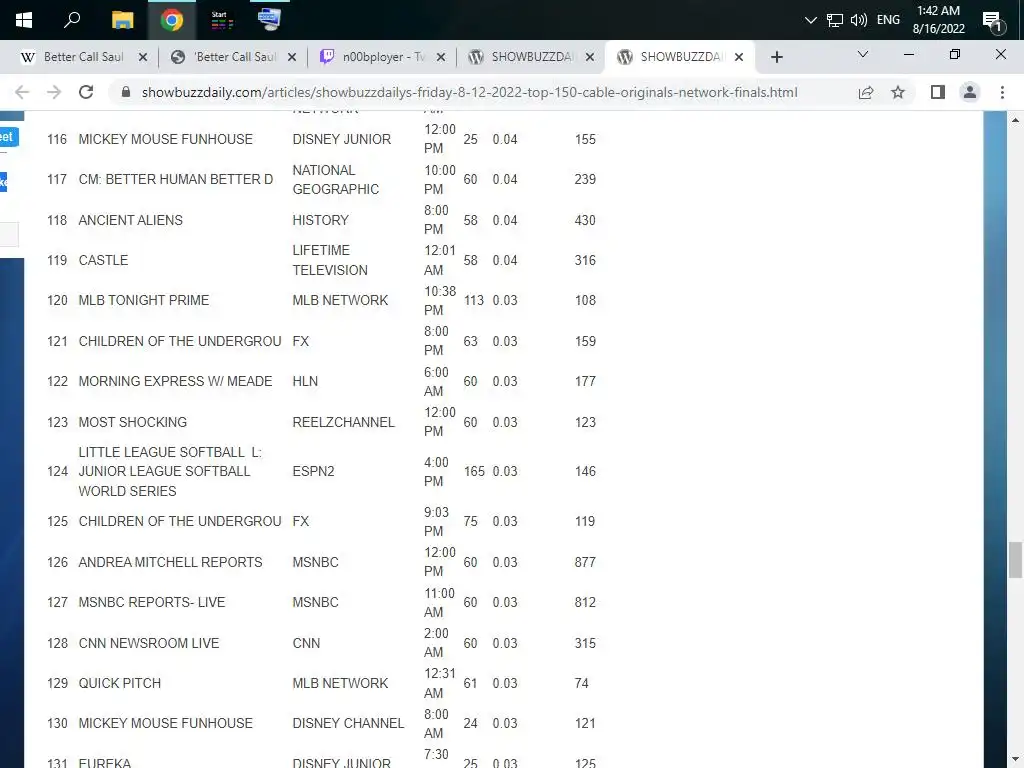
Task: Click the Chrome taskbar icon
Action: tap(172, 20)
